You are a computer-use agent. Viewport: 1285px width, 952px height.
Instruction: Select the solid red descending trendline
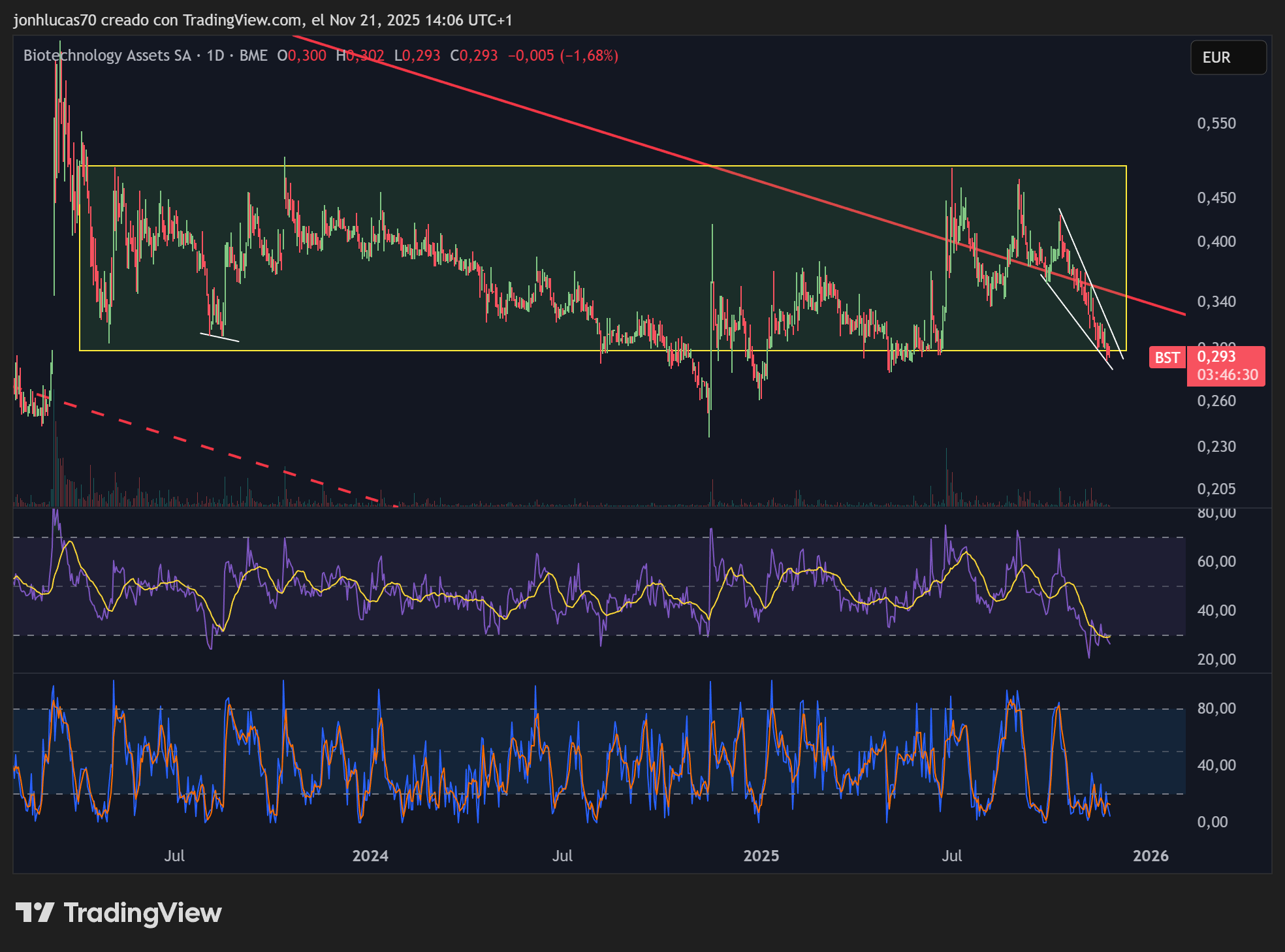coord(522,107)
